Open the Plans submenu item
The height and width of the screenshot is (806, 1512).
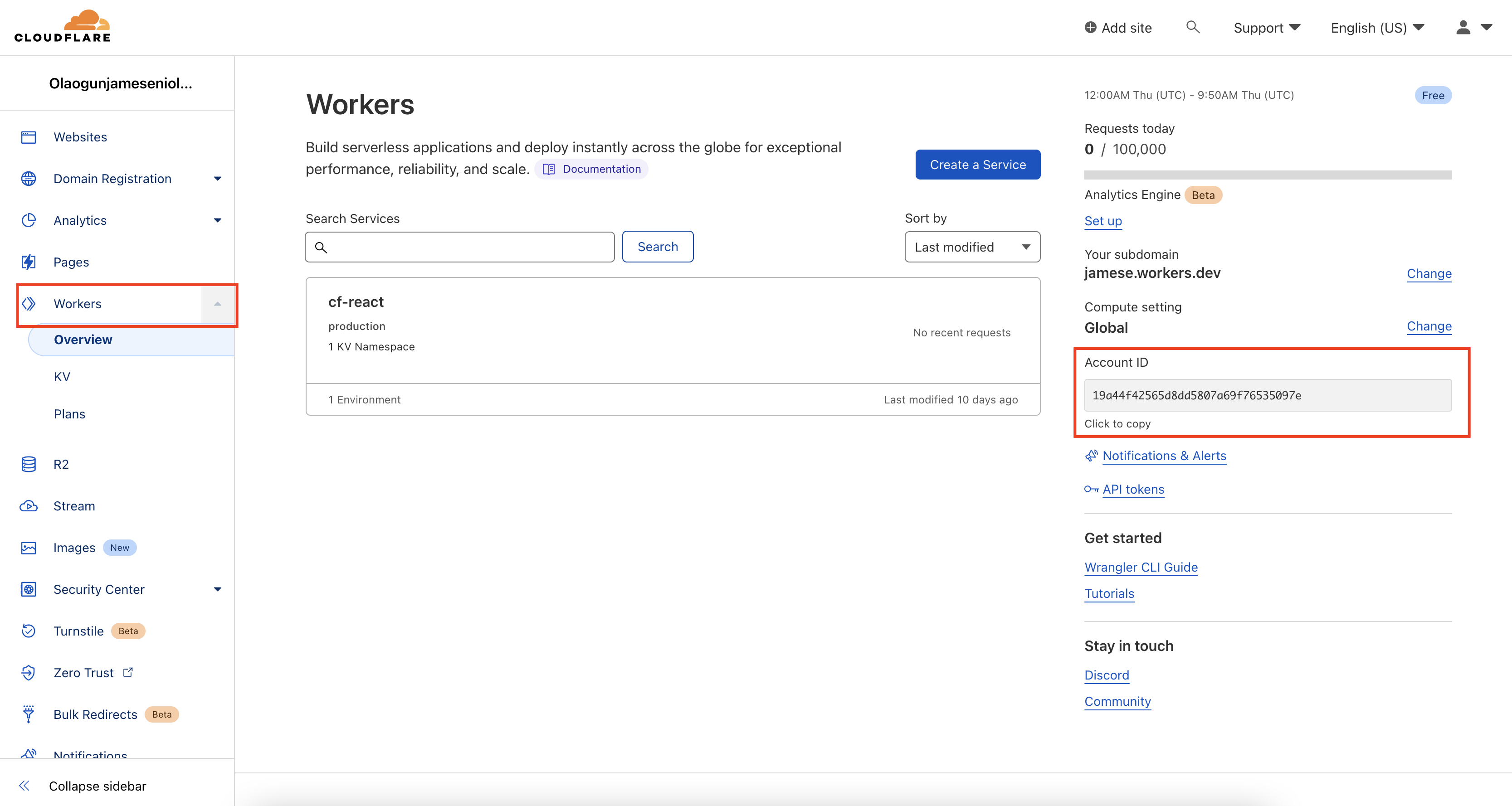[69, 413]
